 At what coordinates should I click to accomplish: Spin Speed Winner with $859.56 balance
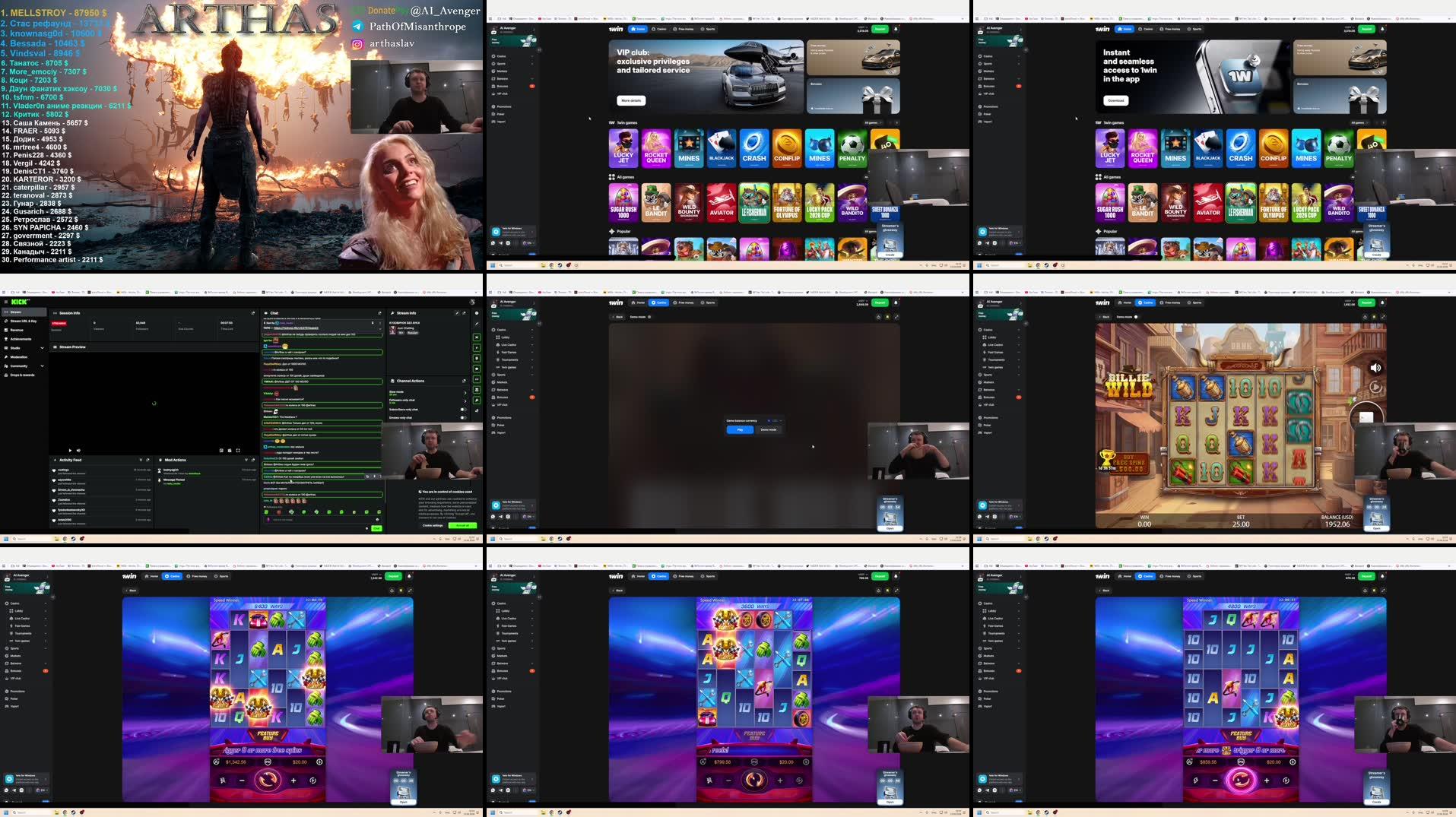1241,781
